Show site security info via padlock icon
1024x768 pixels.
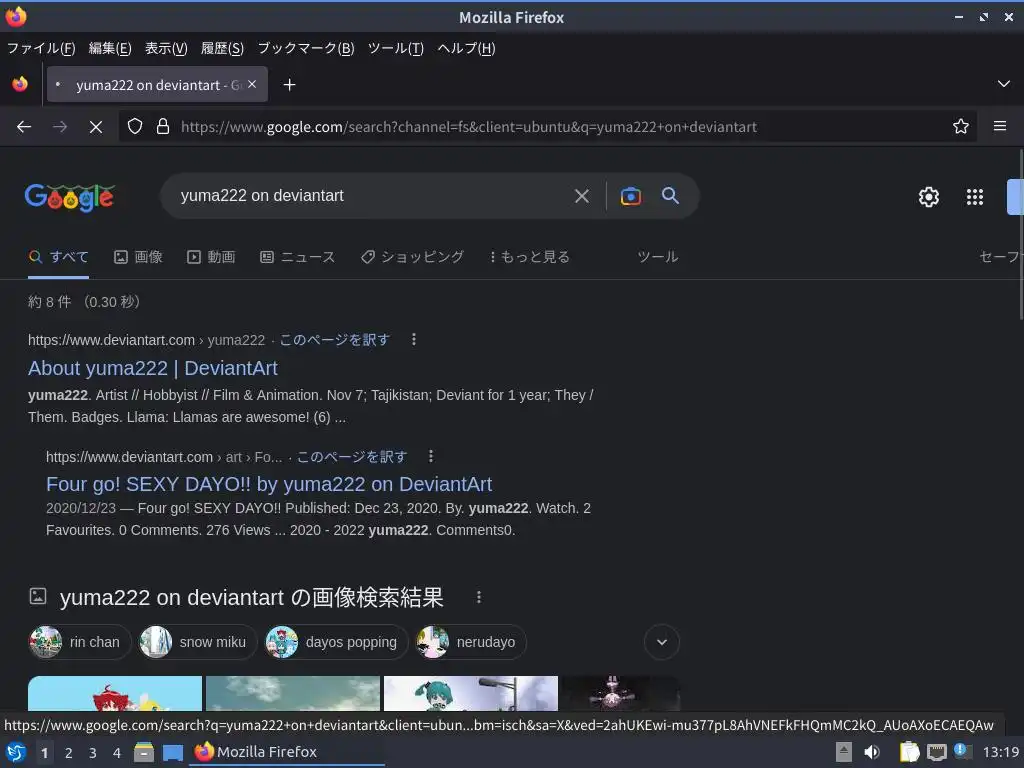[x=163, y=126]
